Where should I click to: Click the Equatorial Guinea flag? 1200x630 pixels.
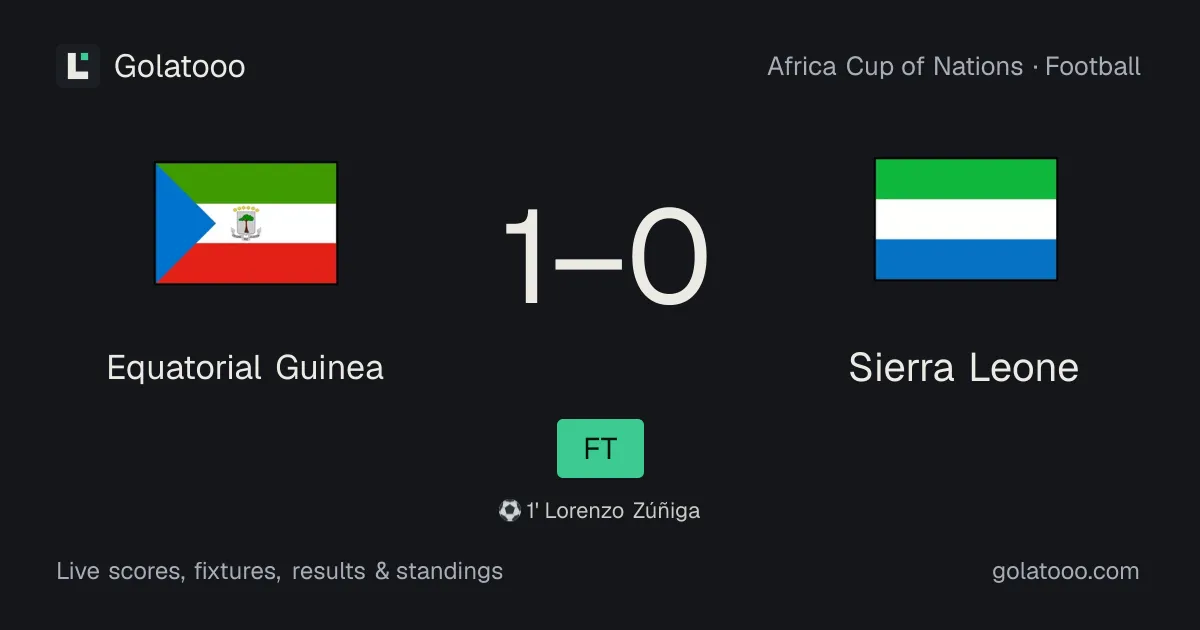coord(246,224)
